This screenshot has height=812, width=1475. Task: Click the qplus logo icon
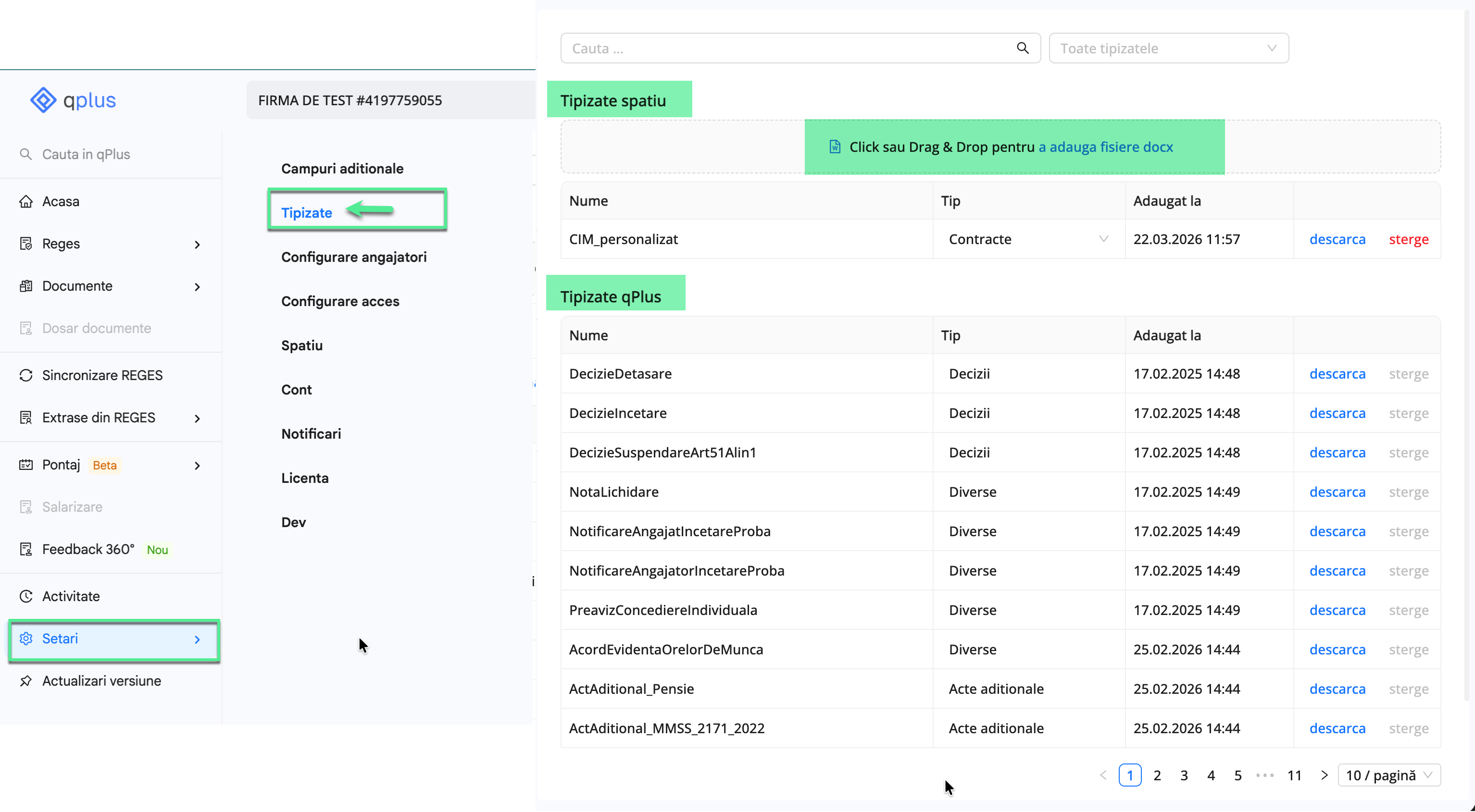coord(43,100)
